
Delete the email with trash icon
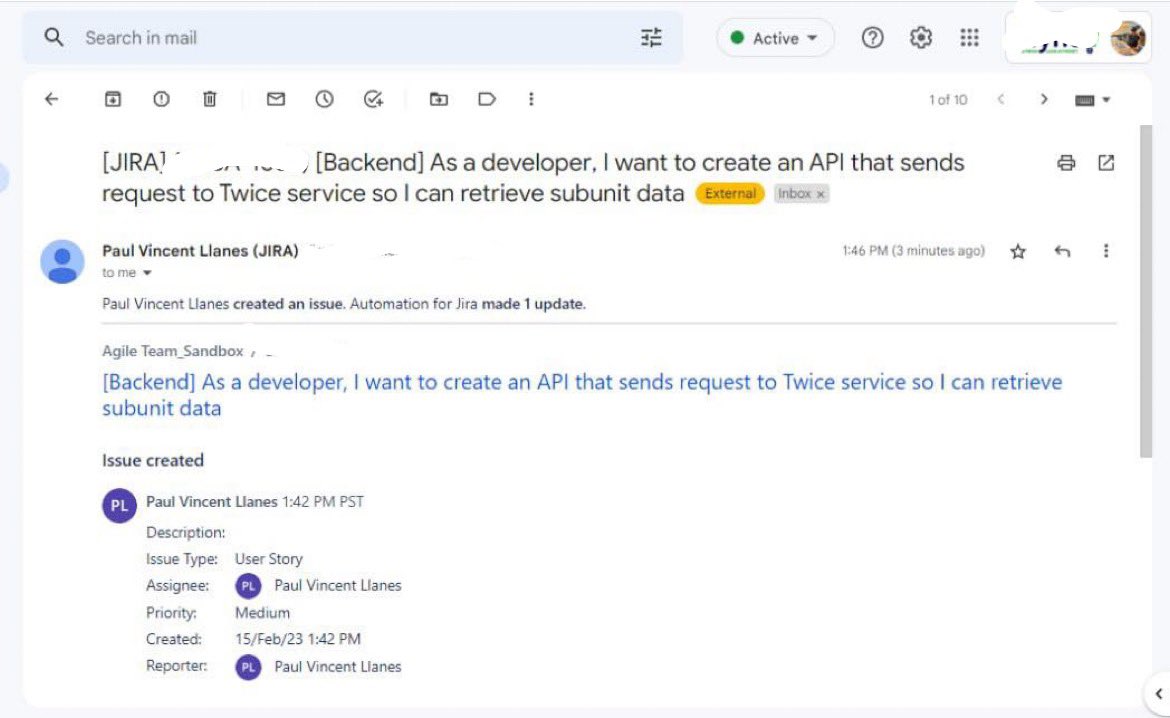coord(210,99)
